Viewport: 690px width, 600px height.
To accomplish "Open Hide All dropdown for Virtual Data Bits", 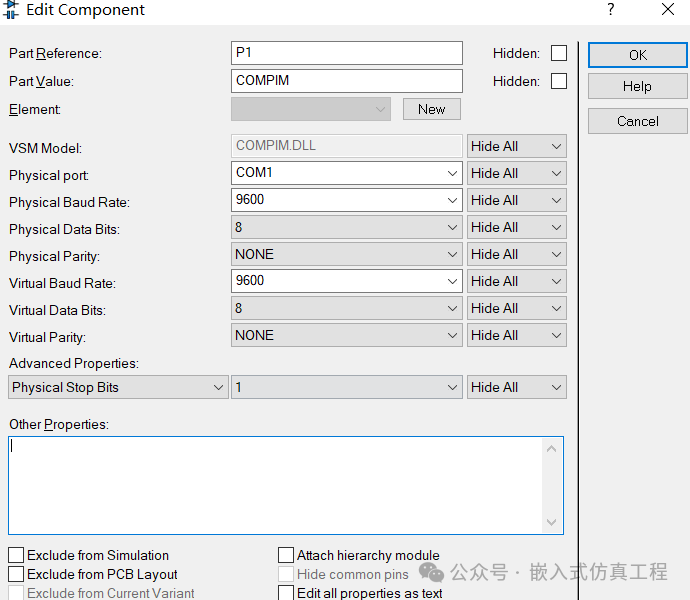I will 517,308.
